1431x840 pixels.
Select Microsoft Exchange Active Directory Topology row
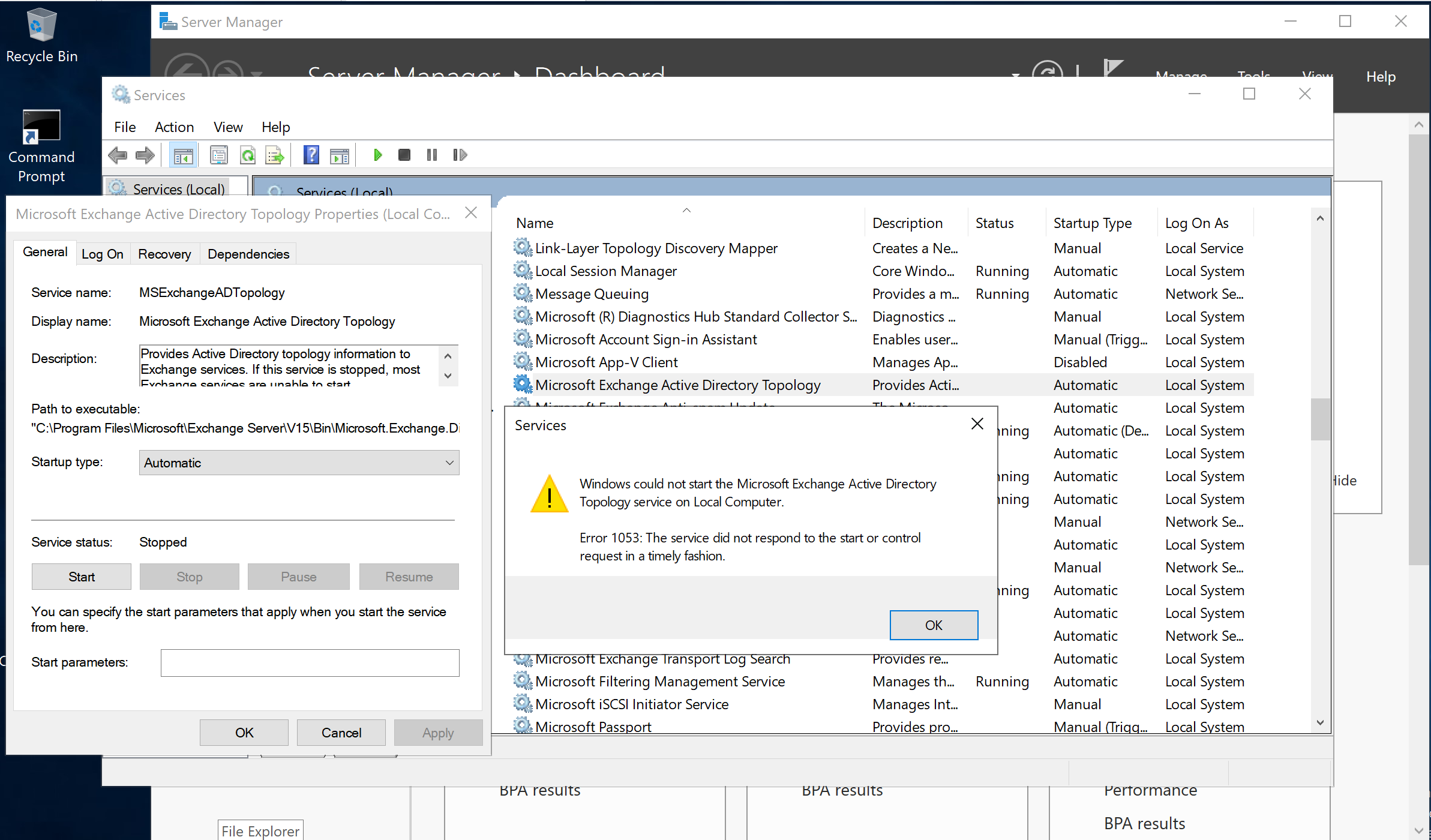pyautogui.click(x=882, y=385)
